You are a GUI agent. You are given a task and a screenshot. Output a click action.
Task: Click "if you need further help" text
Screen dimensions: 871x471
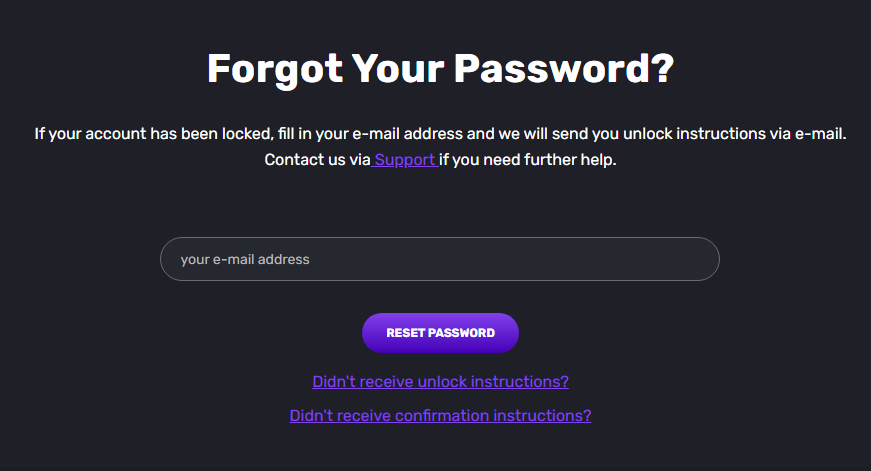[527, 160]
